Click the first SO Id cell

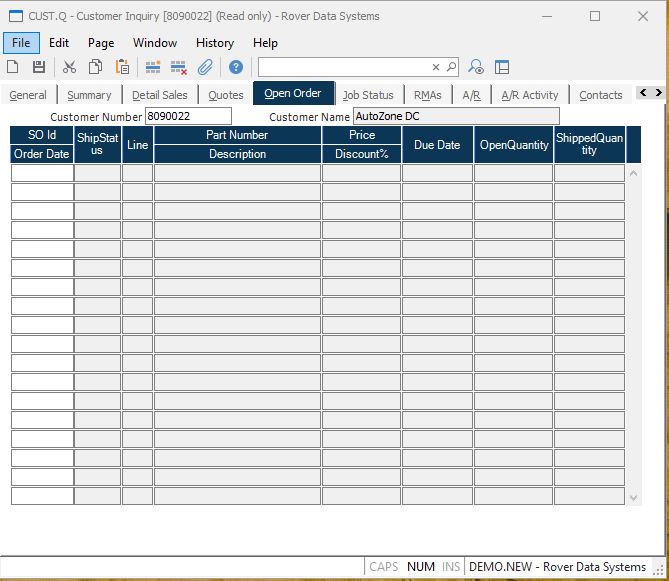[x=42, y=173]
